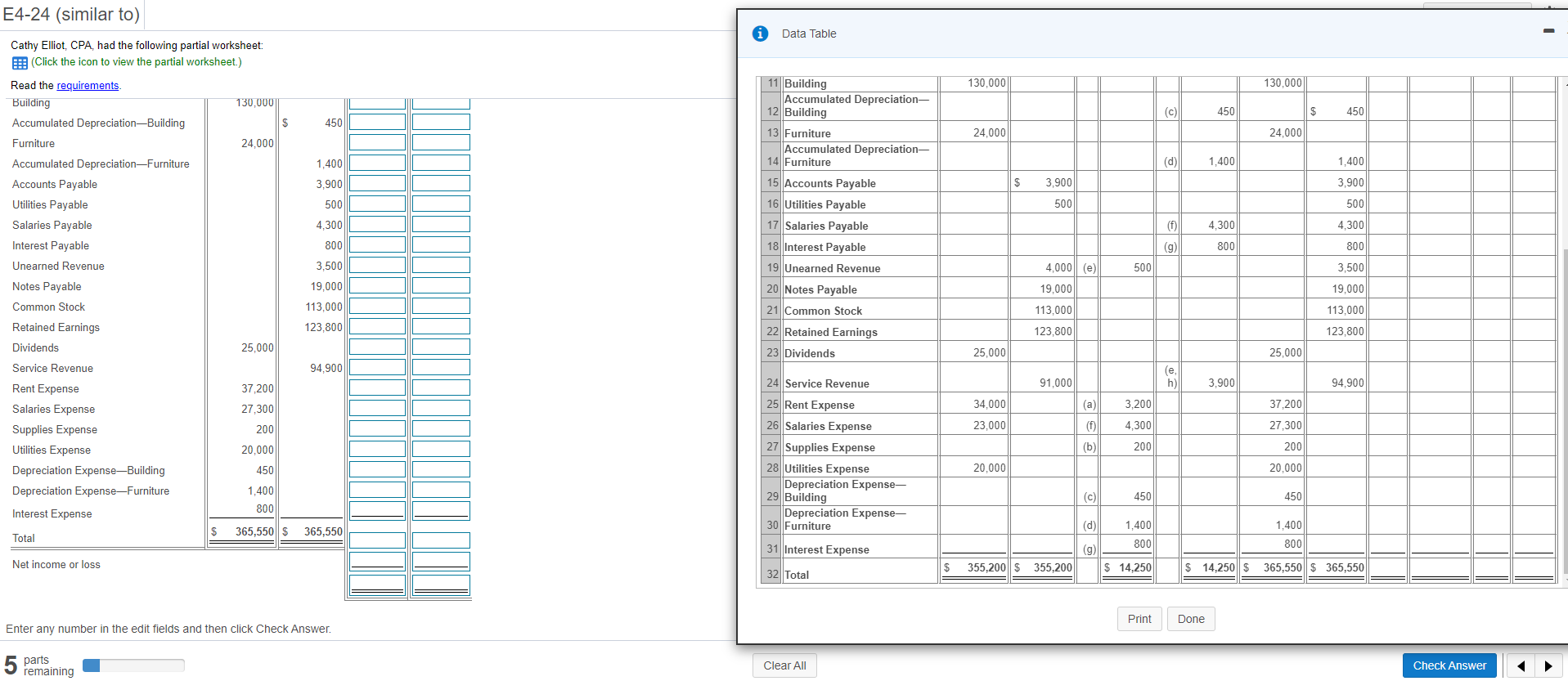Viewport: 1568px width, 681px height.
Task: Select second input for Total row
Action: (441, 540)
